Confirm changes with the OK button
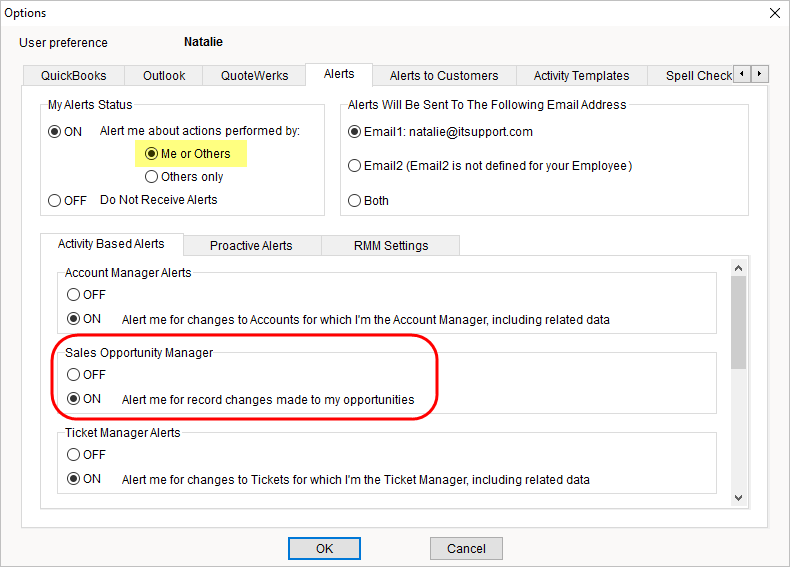 pos(324,548)
